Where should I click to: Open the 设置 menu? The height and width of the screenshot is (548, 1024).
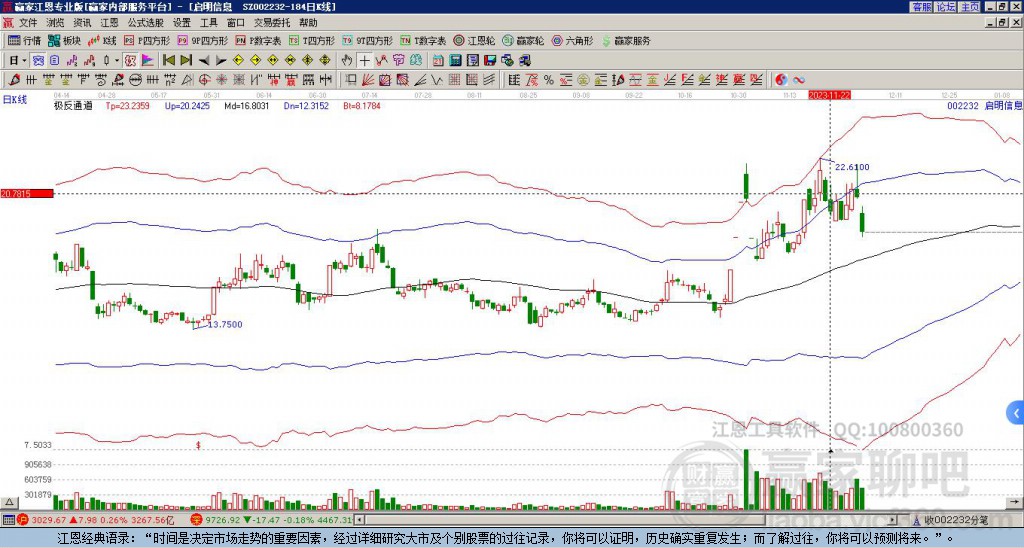(182, 23)
